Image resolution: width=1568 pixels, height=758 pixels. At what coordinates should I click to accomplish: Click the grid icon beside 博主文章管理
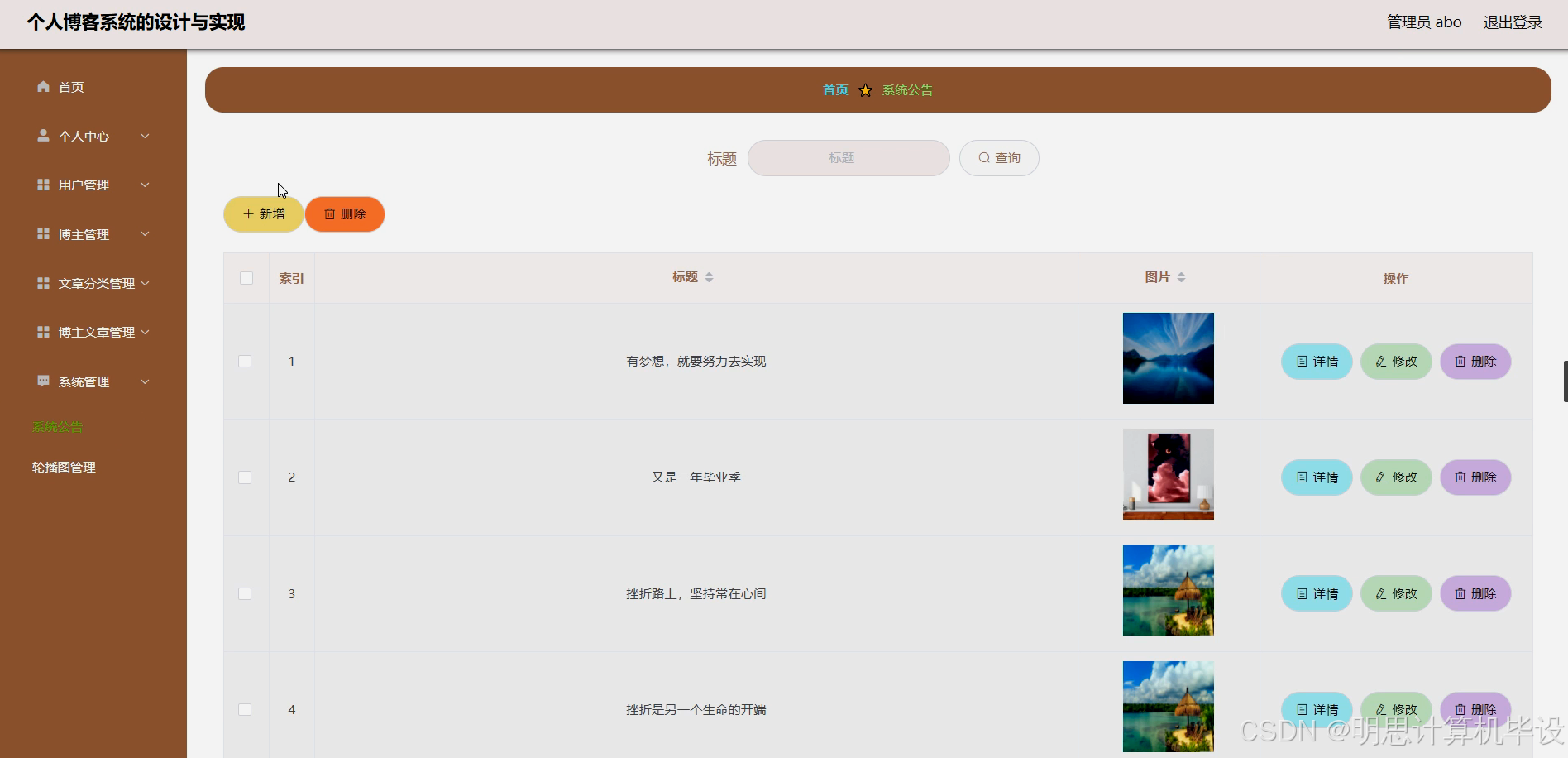click(x=43, y=332)
